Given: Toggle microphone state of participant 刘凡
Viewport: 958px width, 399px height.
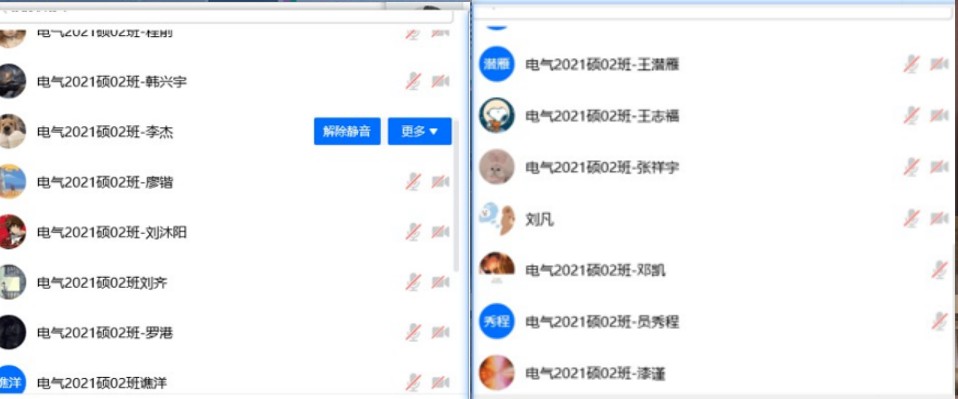Looking at the screenshot, I should pos(912,218).
